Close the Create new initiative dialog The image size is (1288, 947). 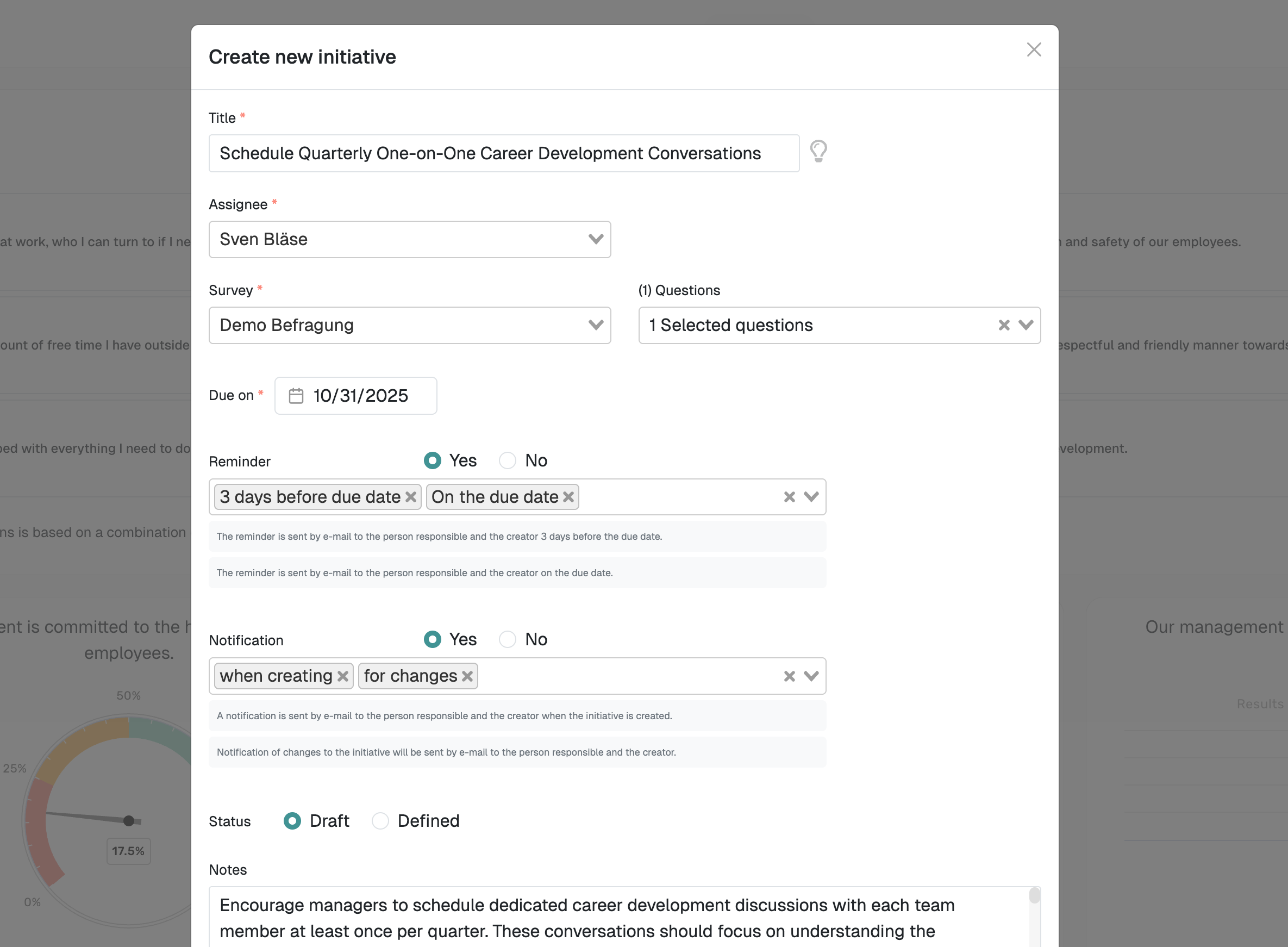[x=1034, y=50]
